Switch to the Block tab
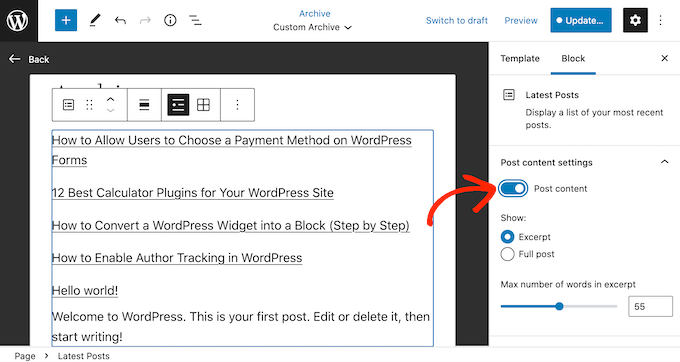The image size is (680, 362). click(573, 59)
